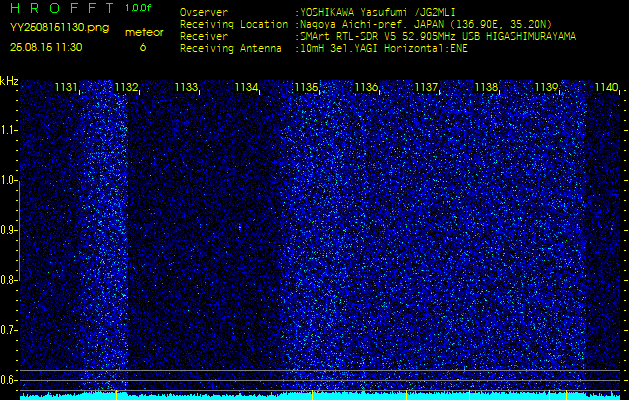Click yellow meteor marker just after 1139

click(x=566, y=395)
